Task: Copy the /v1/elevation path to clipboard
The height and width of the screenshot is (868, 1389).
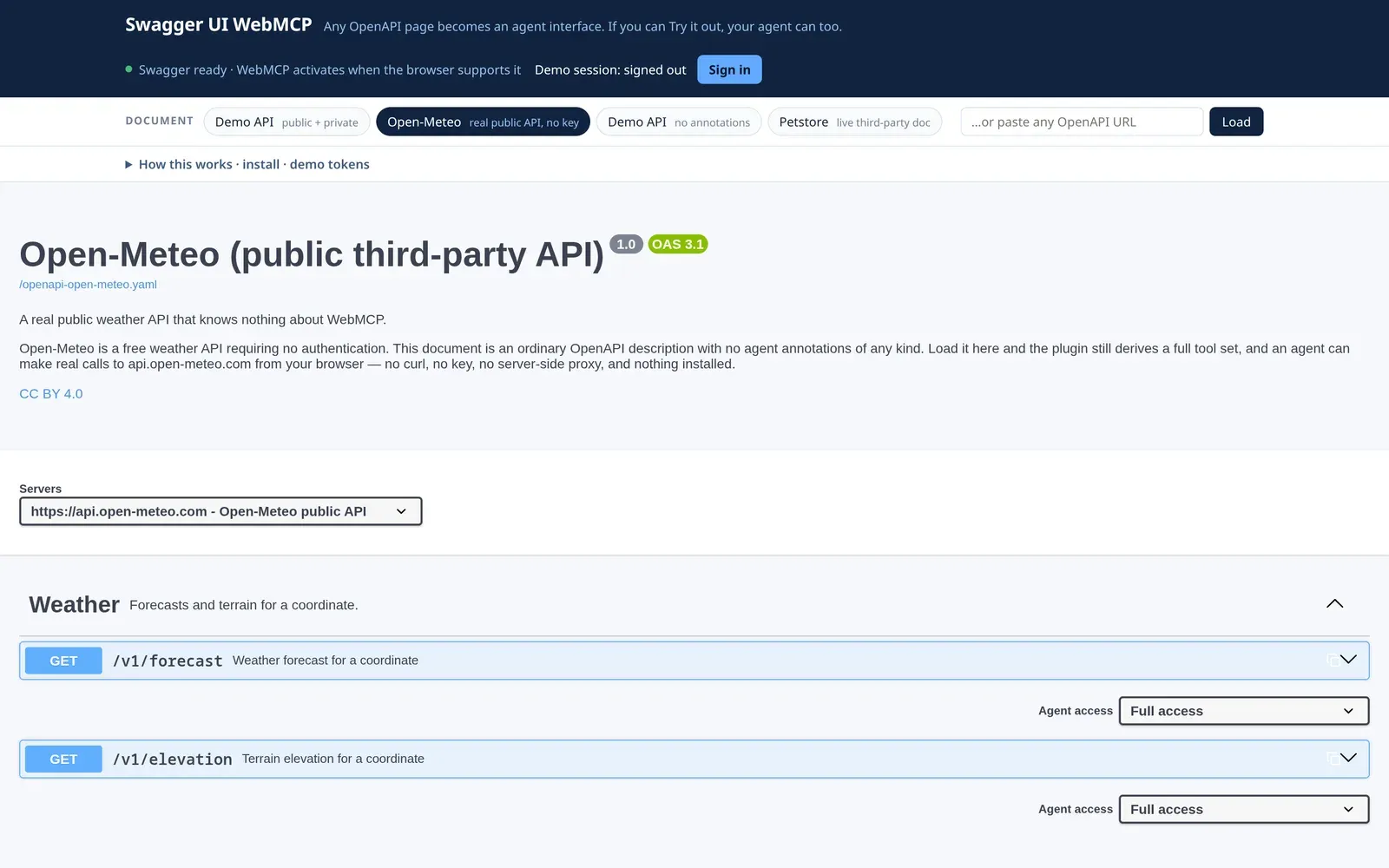Action: click(1333, 759)
